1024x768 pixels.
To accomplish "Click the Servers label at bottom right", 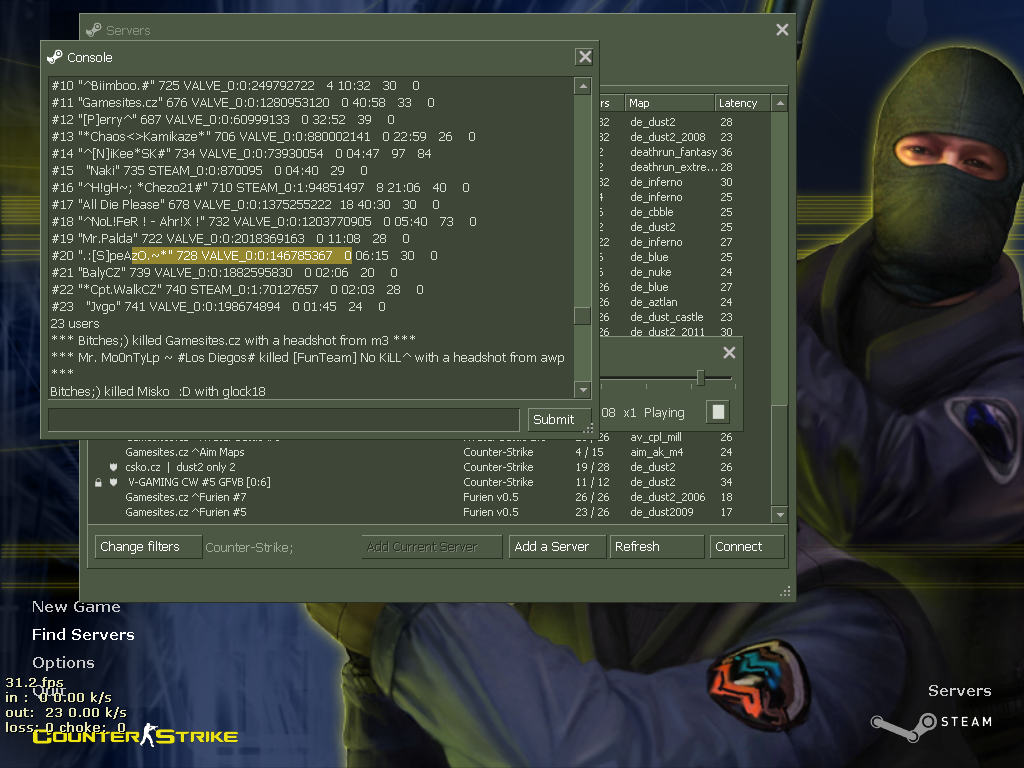I will [959, 691].
